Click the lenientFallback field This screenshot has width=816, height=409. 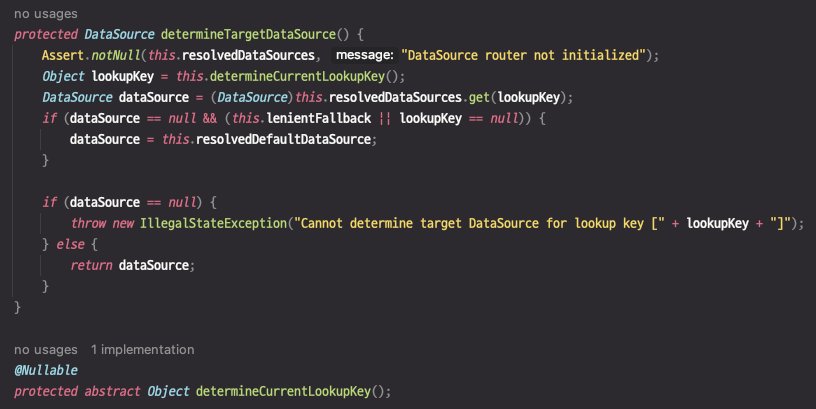point(318,119)
